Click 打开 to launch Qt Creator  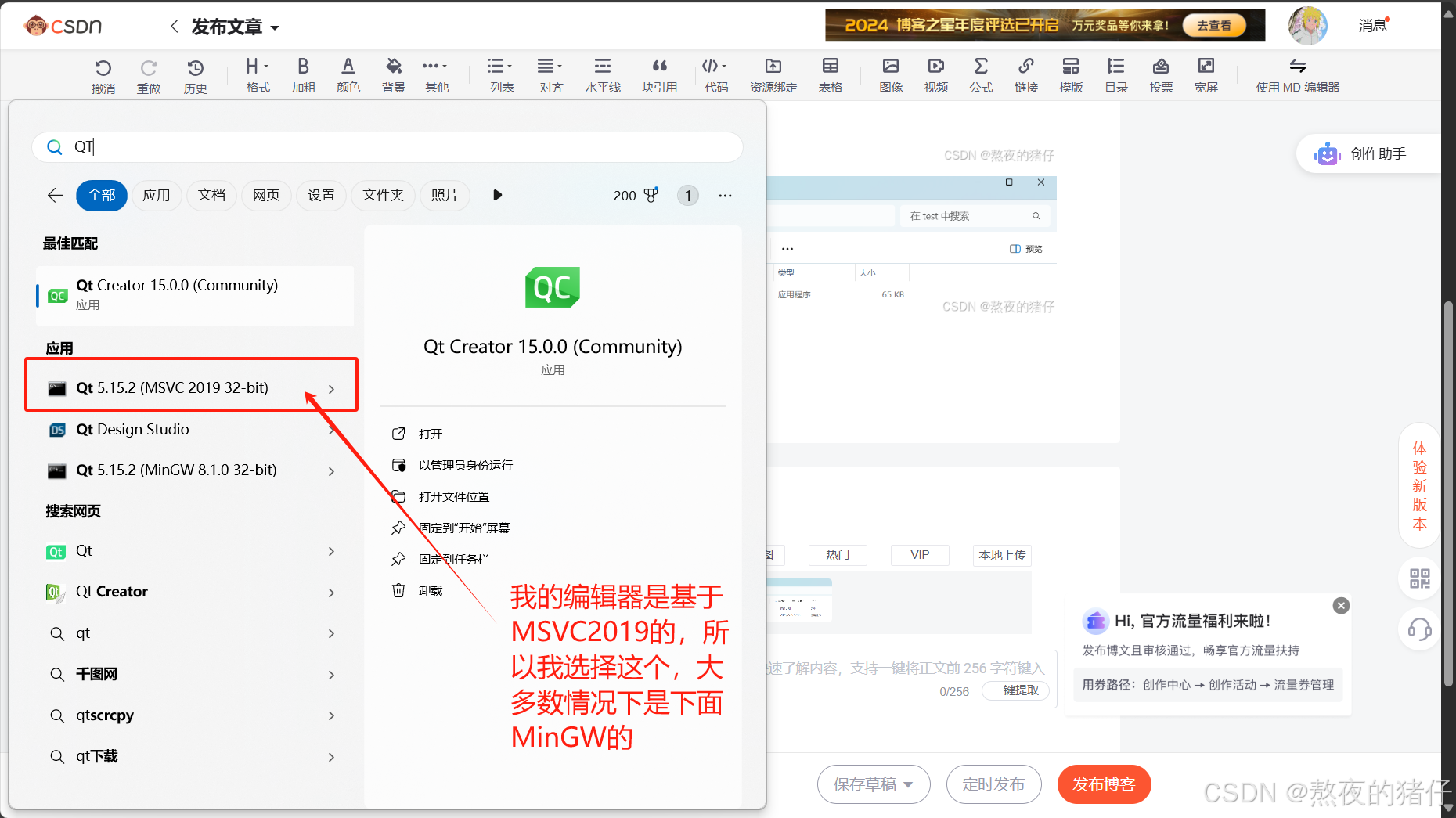[430, 434]
